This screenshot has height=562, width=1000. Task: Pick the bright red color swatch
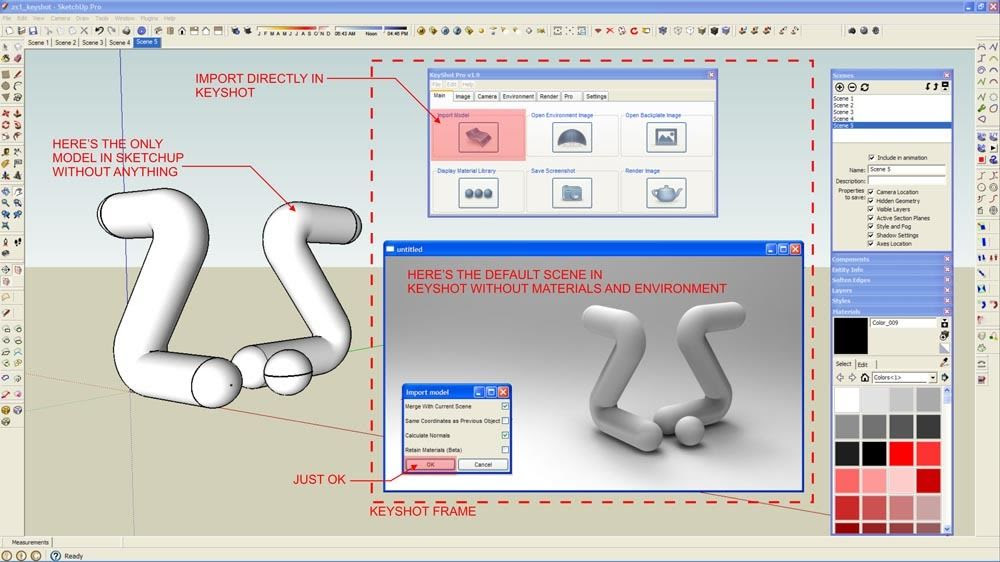(x=901, y=454)
